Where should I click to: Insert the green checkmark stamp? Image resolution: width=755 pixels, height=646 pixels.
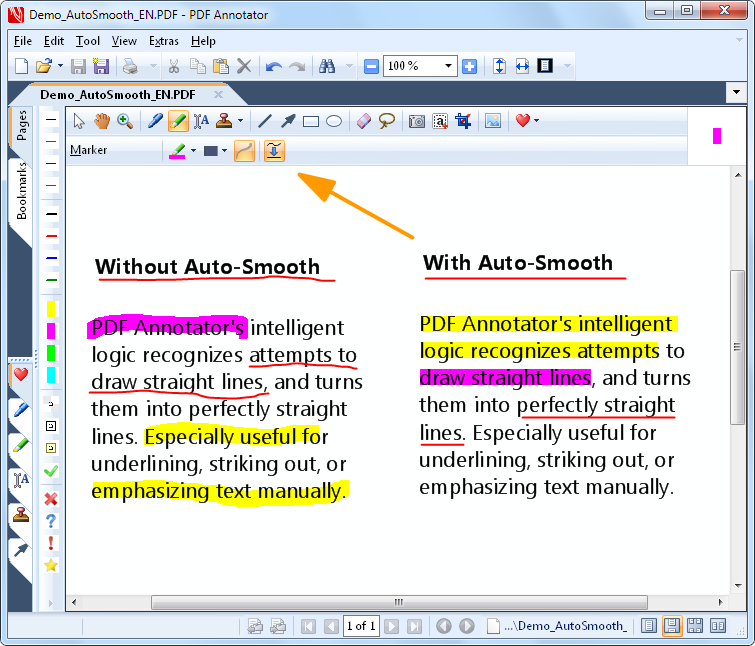(51, 471)
